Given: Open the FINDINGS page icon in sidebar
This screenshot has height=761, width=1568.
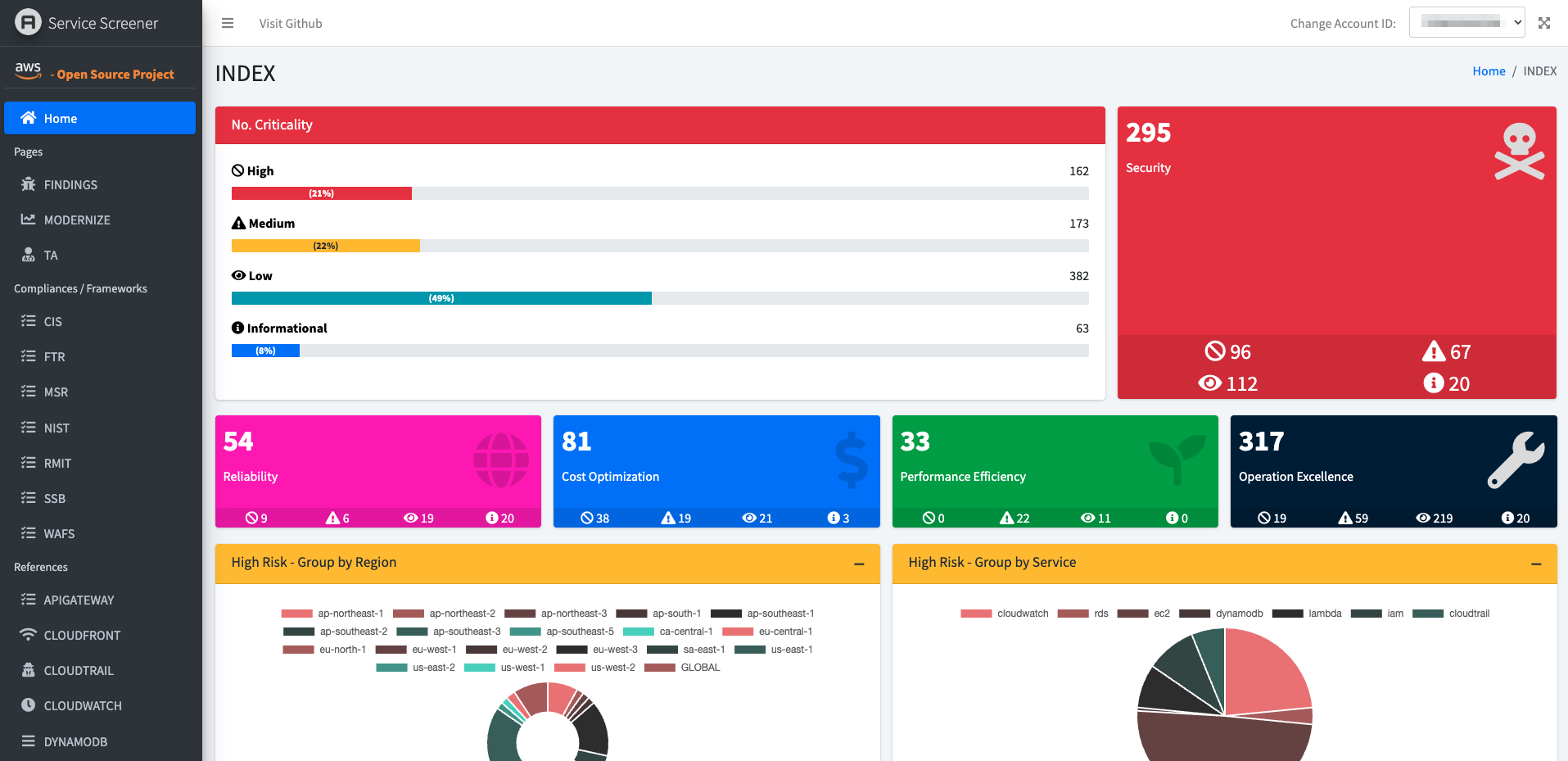Looking at the screenshot, I should coord(27,184).
